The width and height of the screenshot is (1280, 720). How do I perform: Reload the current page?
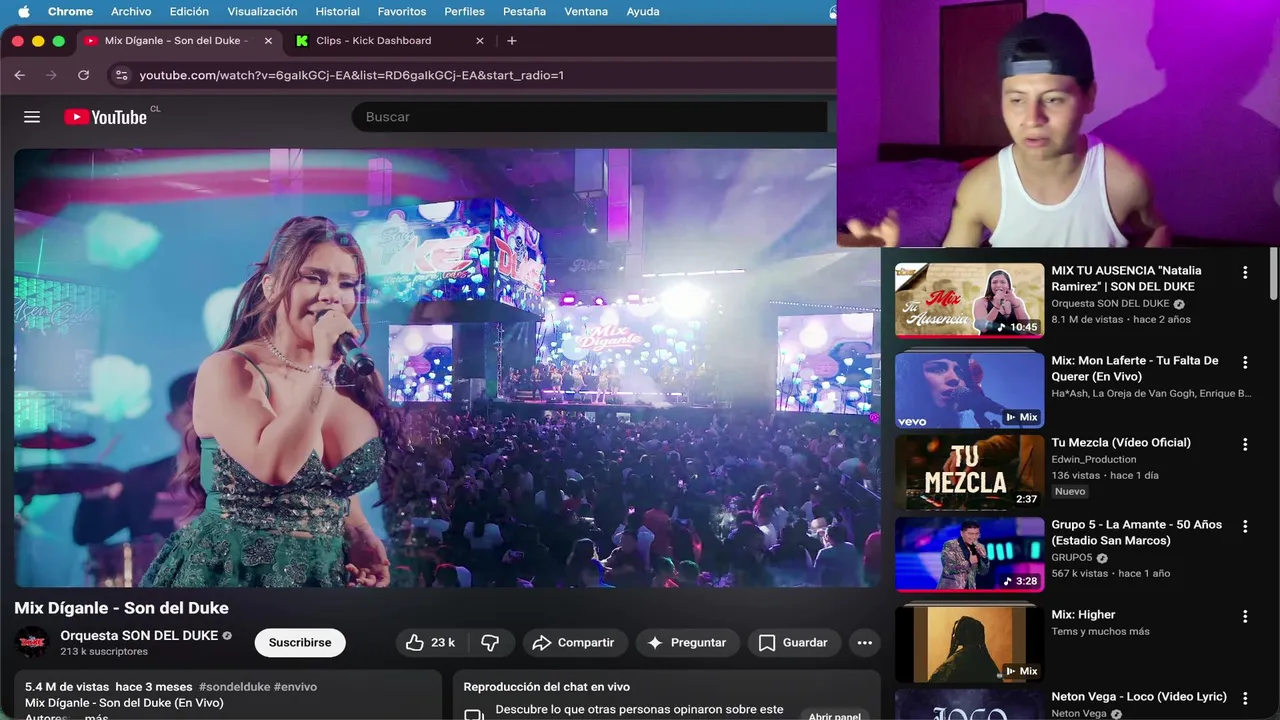[83, 75]
